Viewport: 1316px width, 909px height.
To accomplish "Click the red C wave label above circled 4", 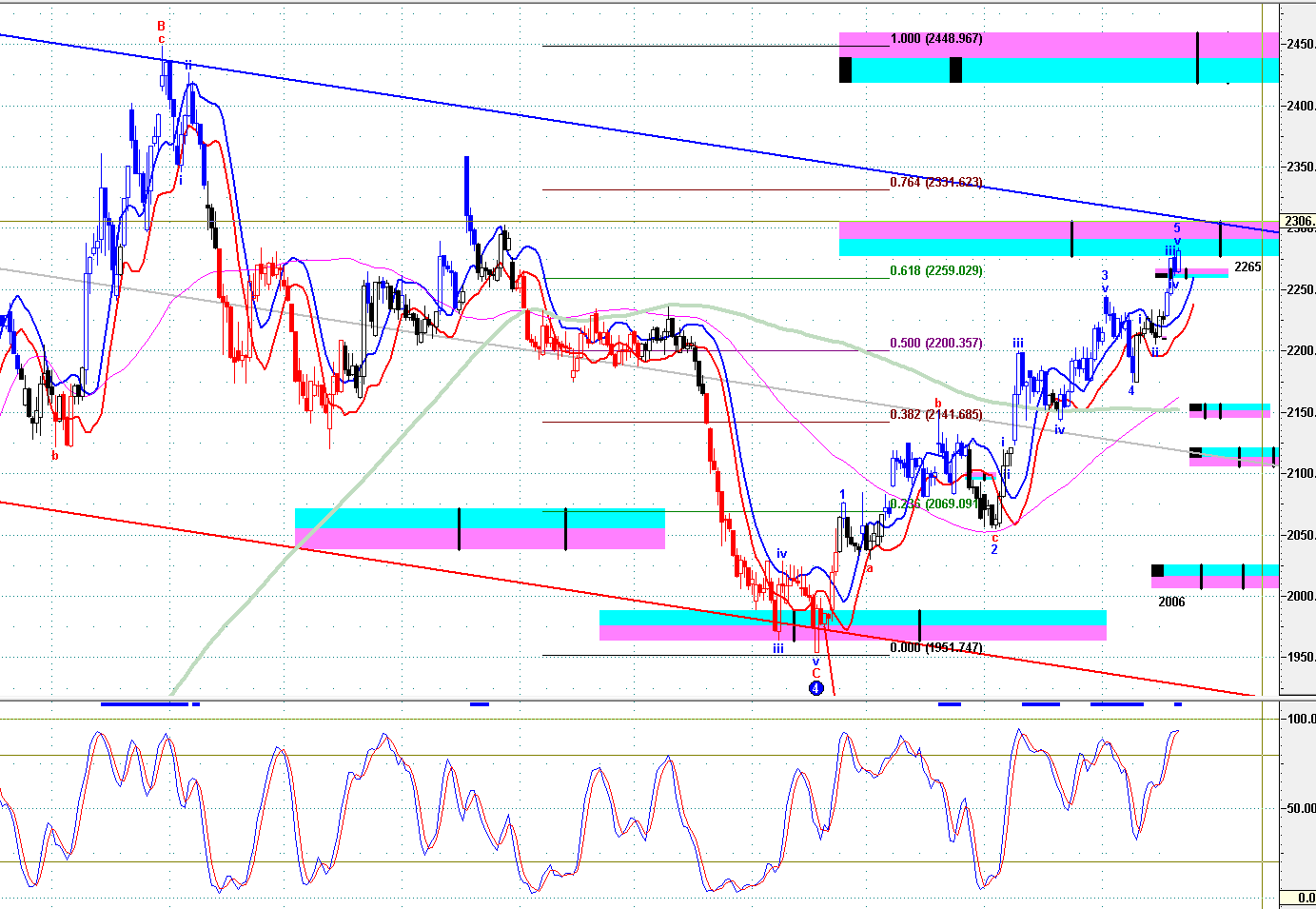I will (x=815, y=673).
